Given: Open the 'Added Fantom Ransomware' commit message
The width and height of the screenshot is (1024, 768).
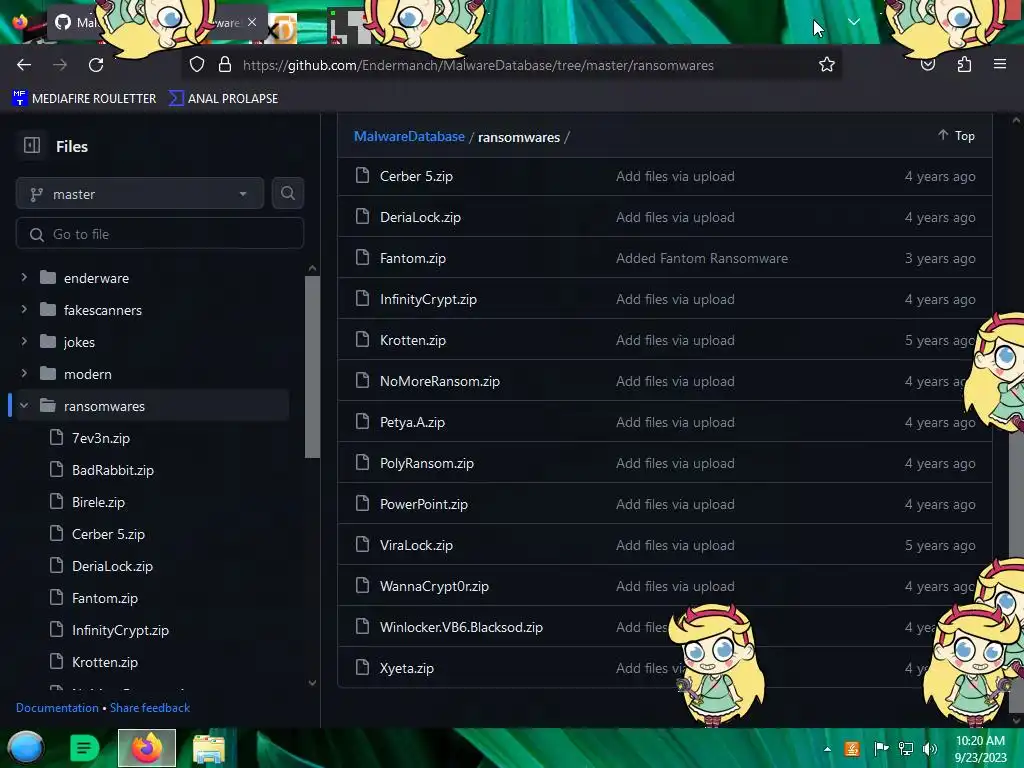Looking at the screenshot, I should (702, 258).
